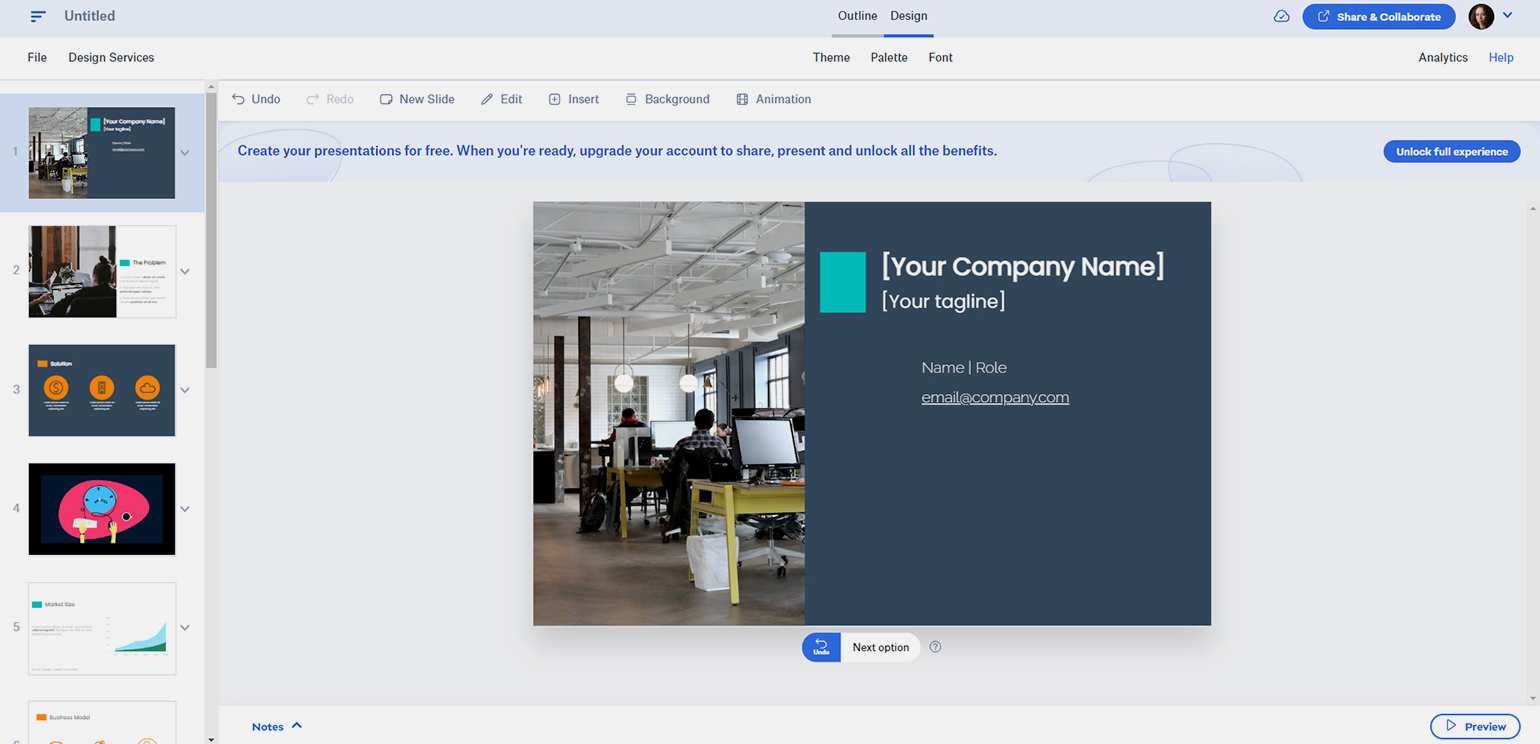Expand options chevron for slide 3
This screenshot has width=1540, height=744.
point(185,390)
